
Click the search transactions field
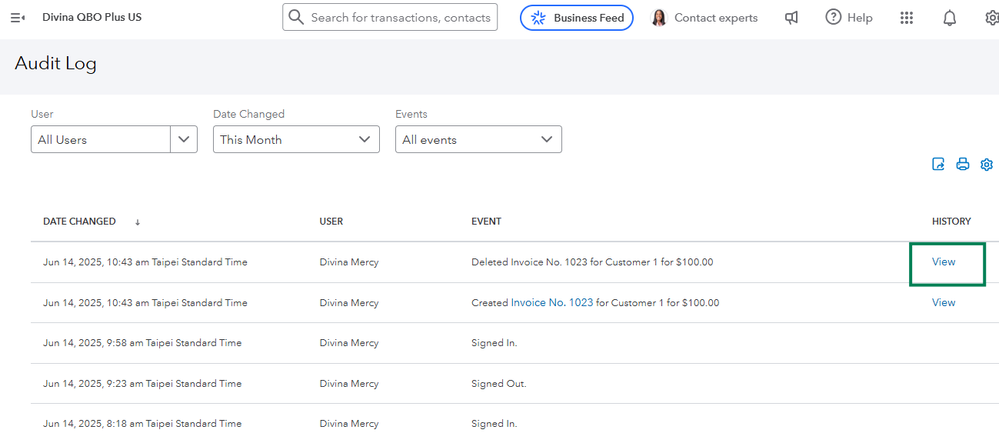(400, 17)
